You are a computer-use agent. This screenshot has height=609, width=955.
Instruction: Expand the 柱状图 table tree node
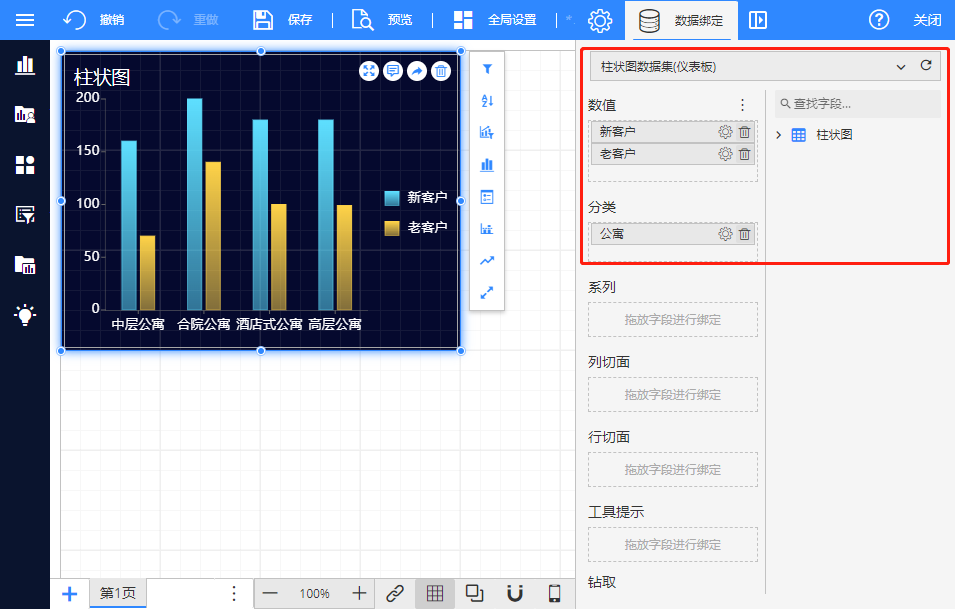click(x=779, y=135)
